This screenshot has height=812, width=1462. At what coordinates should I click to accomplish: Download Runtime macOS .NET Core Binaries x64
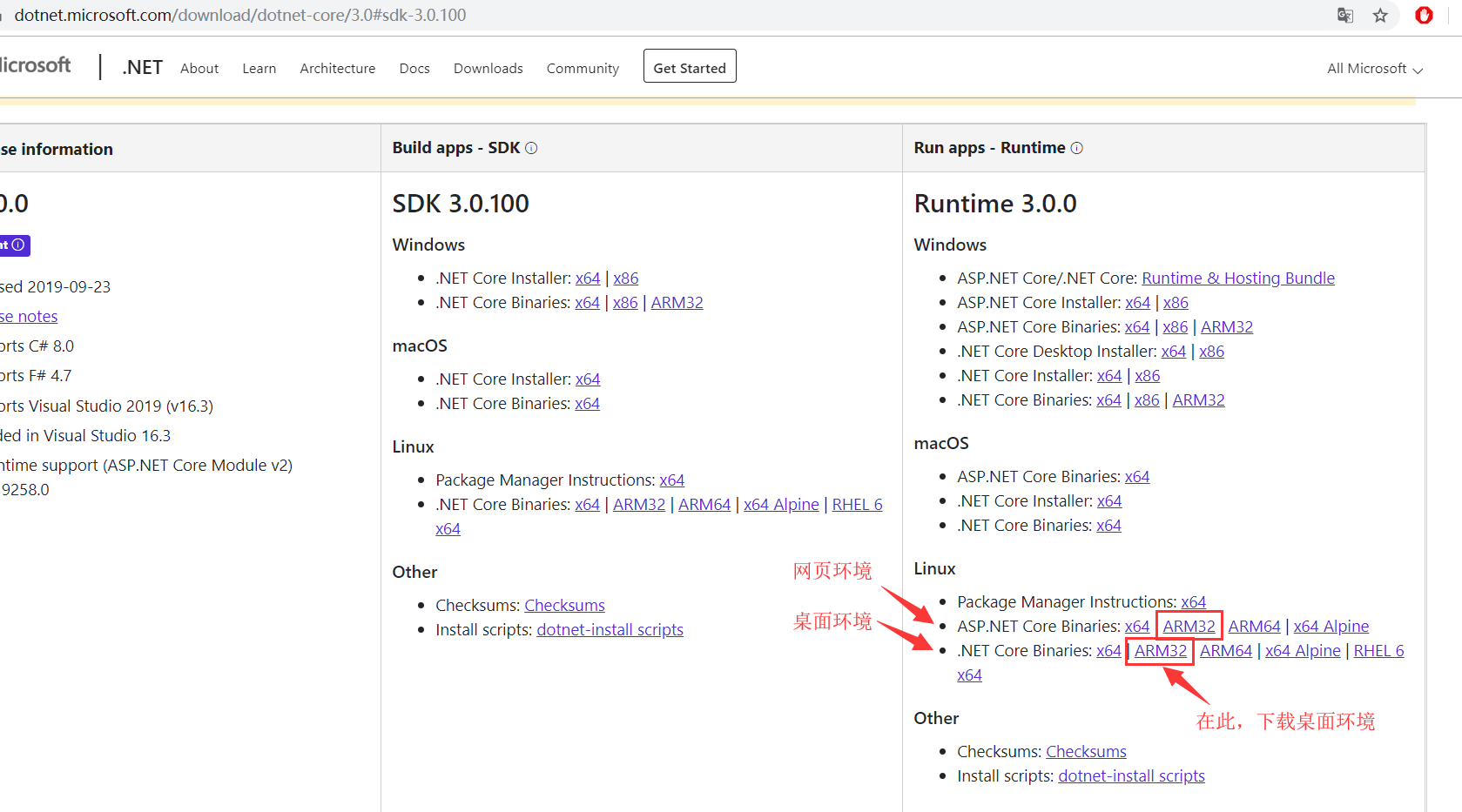(1108, 526)
